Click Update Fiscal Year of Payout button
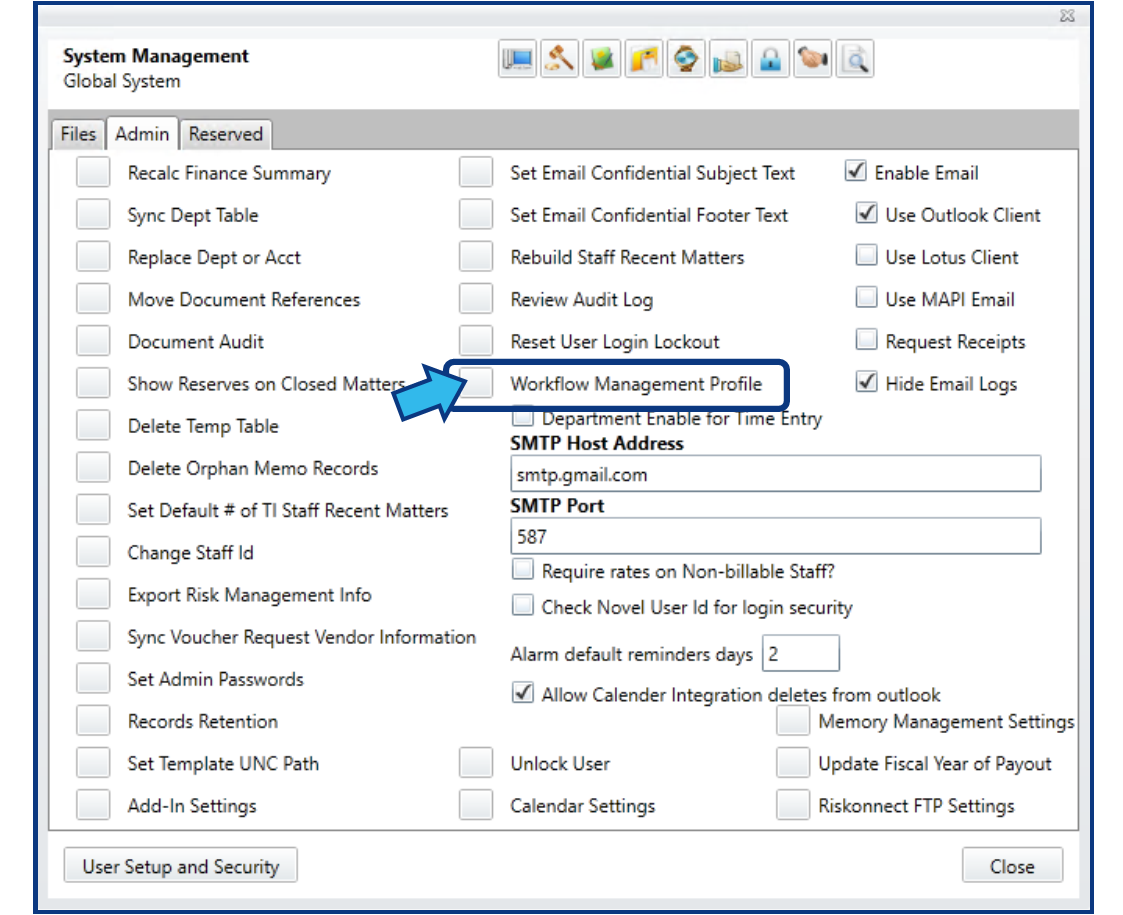 (x=794, y=763)
